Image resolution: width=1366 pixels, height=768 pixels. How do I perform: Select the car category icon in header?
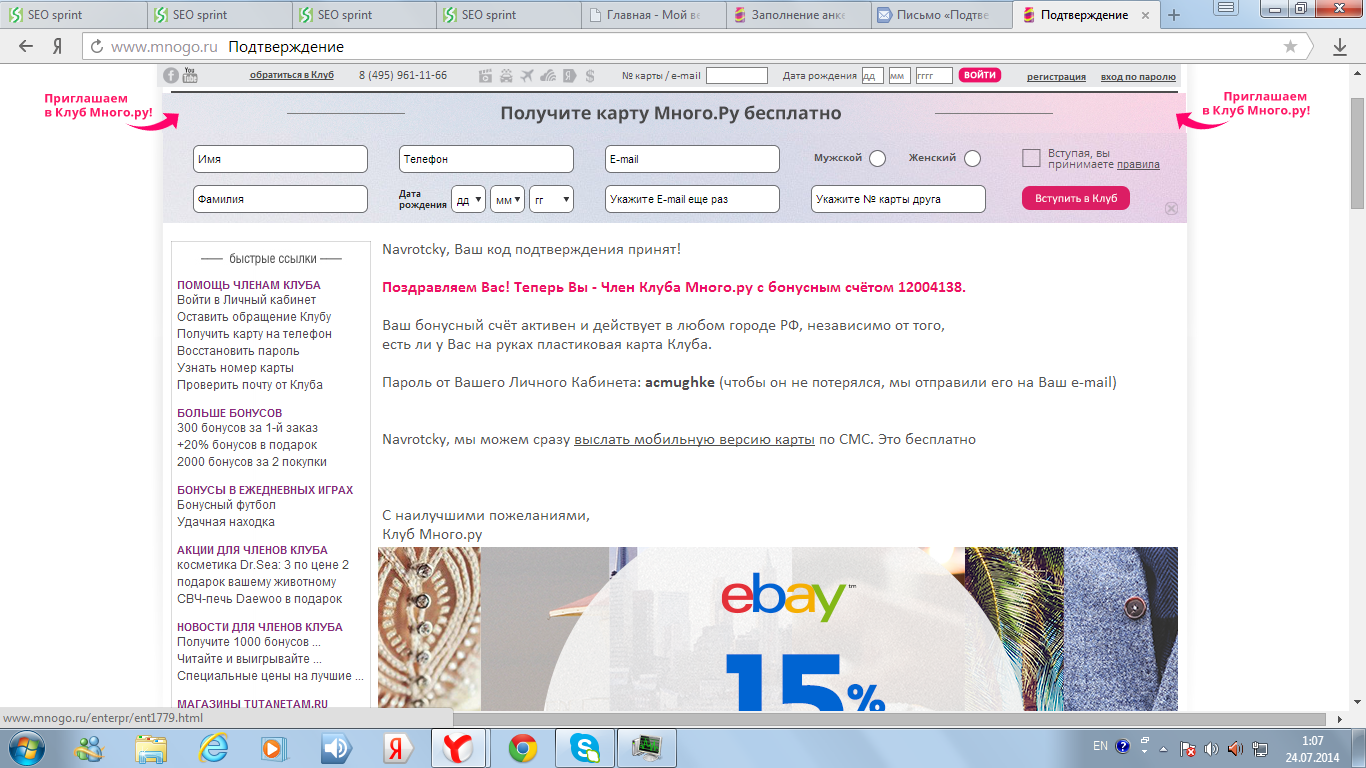507,76
